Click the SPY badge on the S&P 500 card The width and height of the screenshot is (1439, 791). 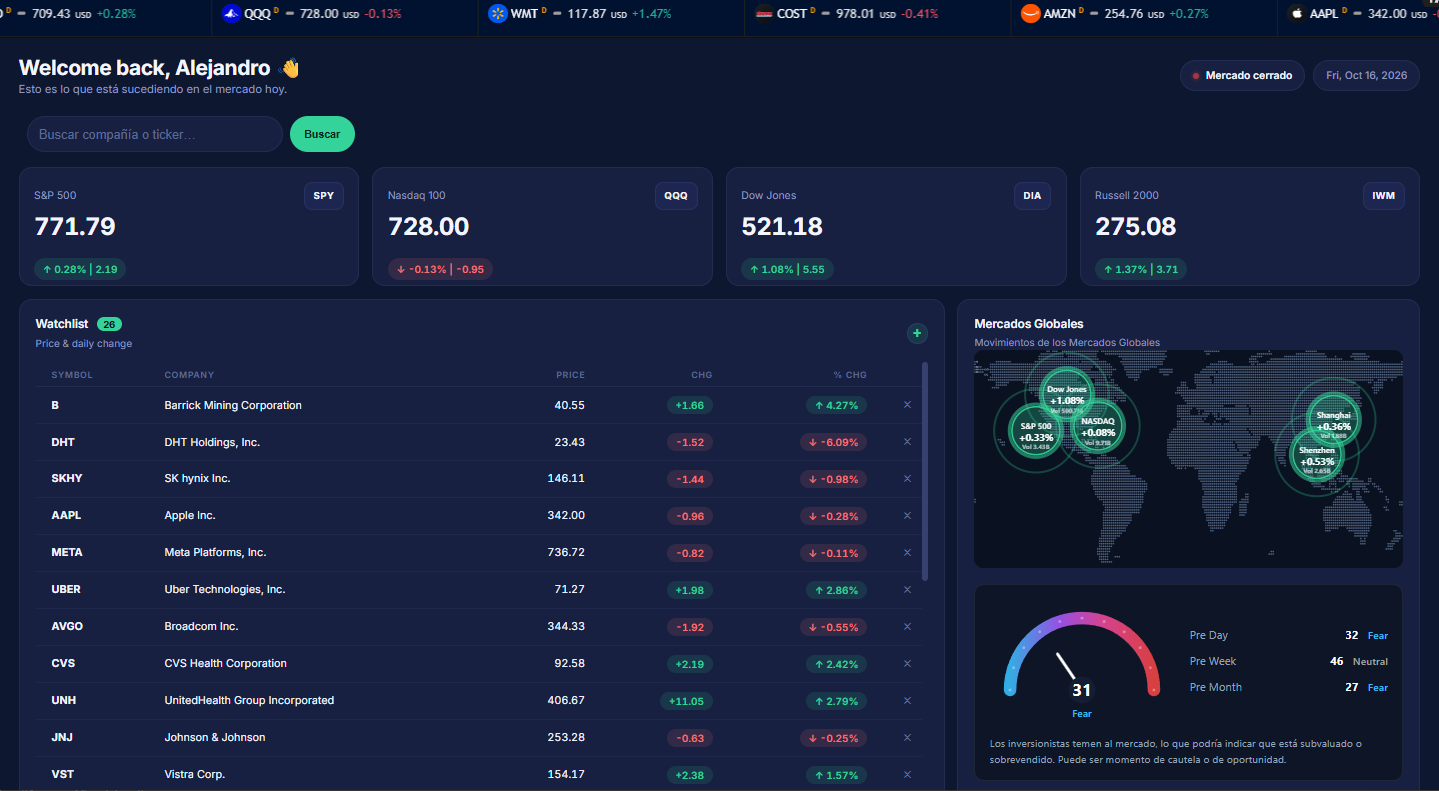(324, 196)
